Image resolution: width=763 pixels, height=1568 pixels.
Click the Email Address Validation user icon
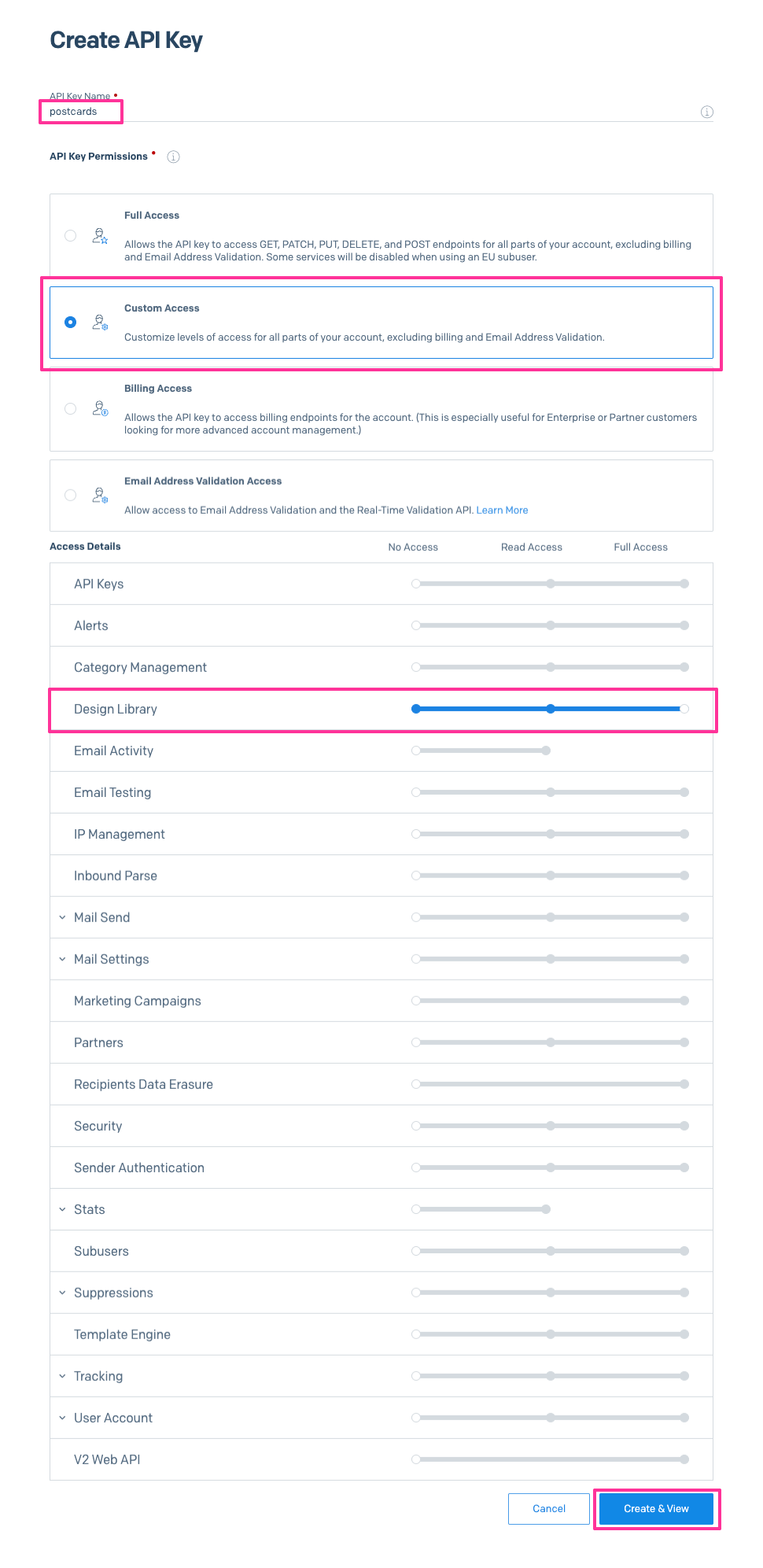tap(100, 495)
